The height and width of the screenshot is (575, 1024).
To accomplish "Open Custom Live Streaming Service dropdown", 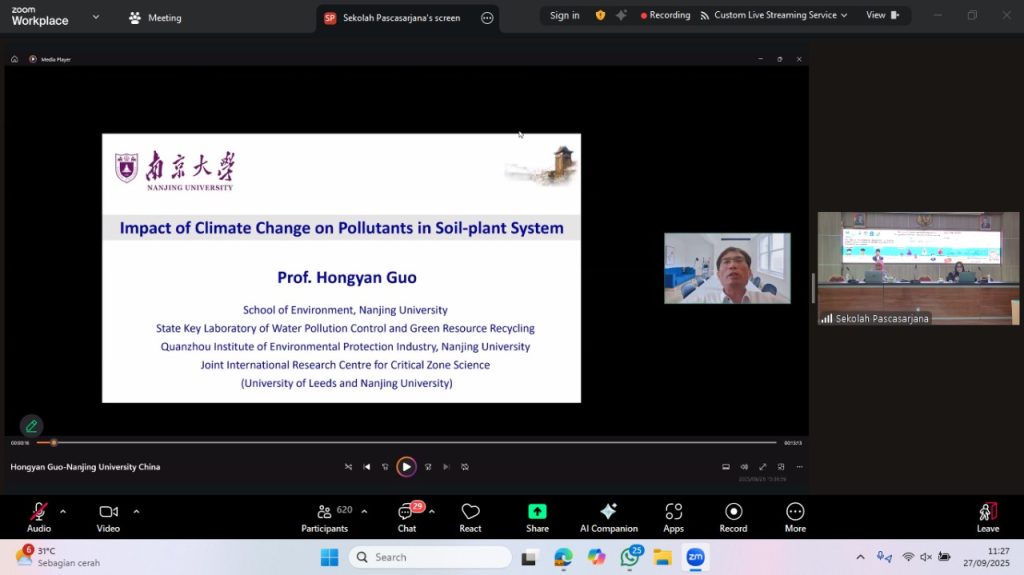I will tap(774, 15).
